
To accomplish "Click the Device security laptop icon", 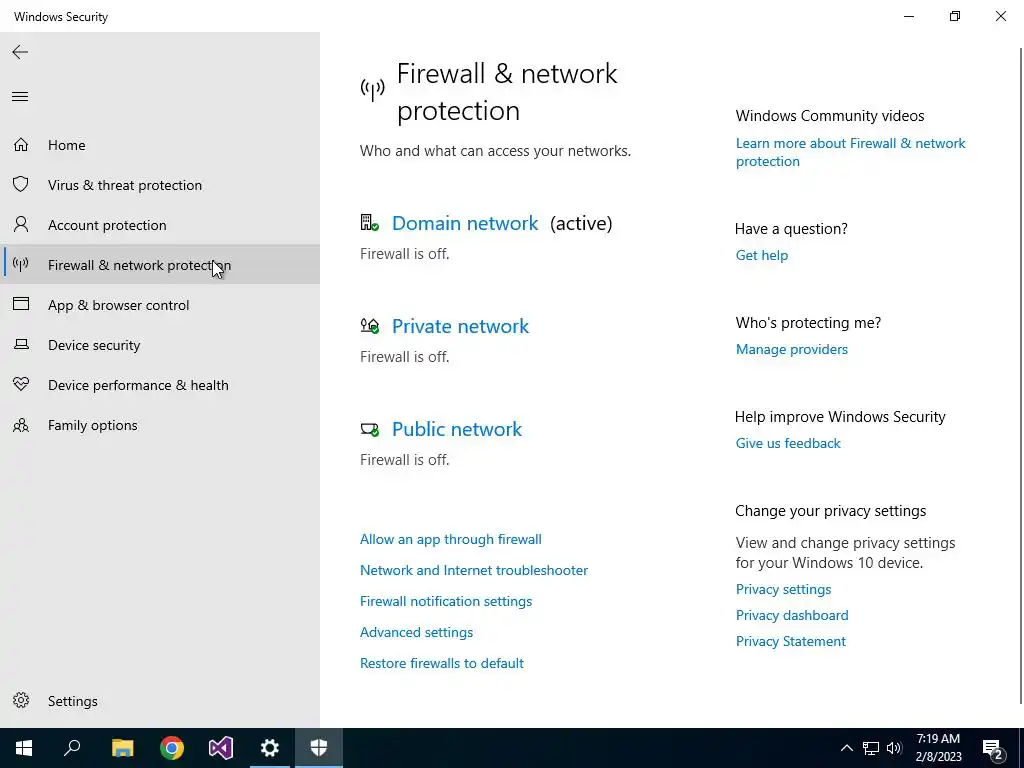I will click(20, 345).
